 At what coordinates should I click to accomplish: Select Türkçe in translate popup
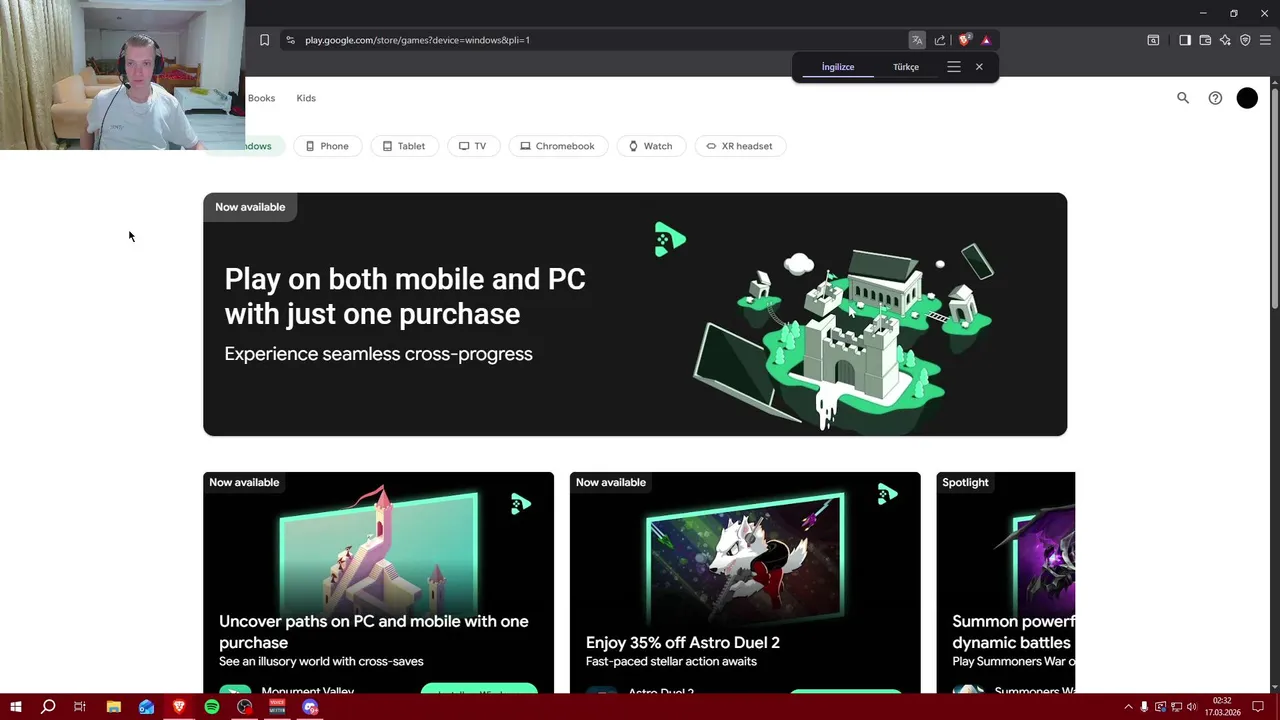pos(906,67)
